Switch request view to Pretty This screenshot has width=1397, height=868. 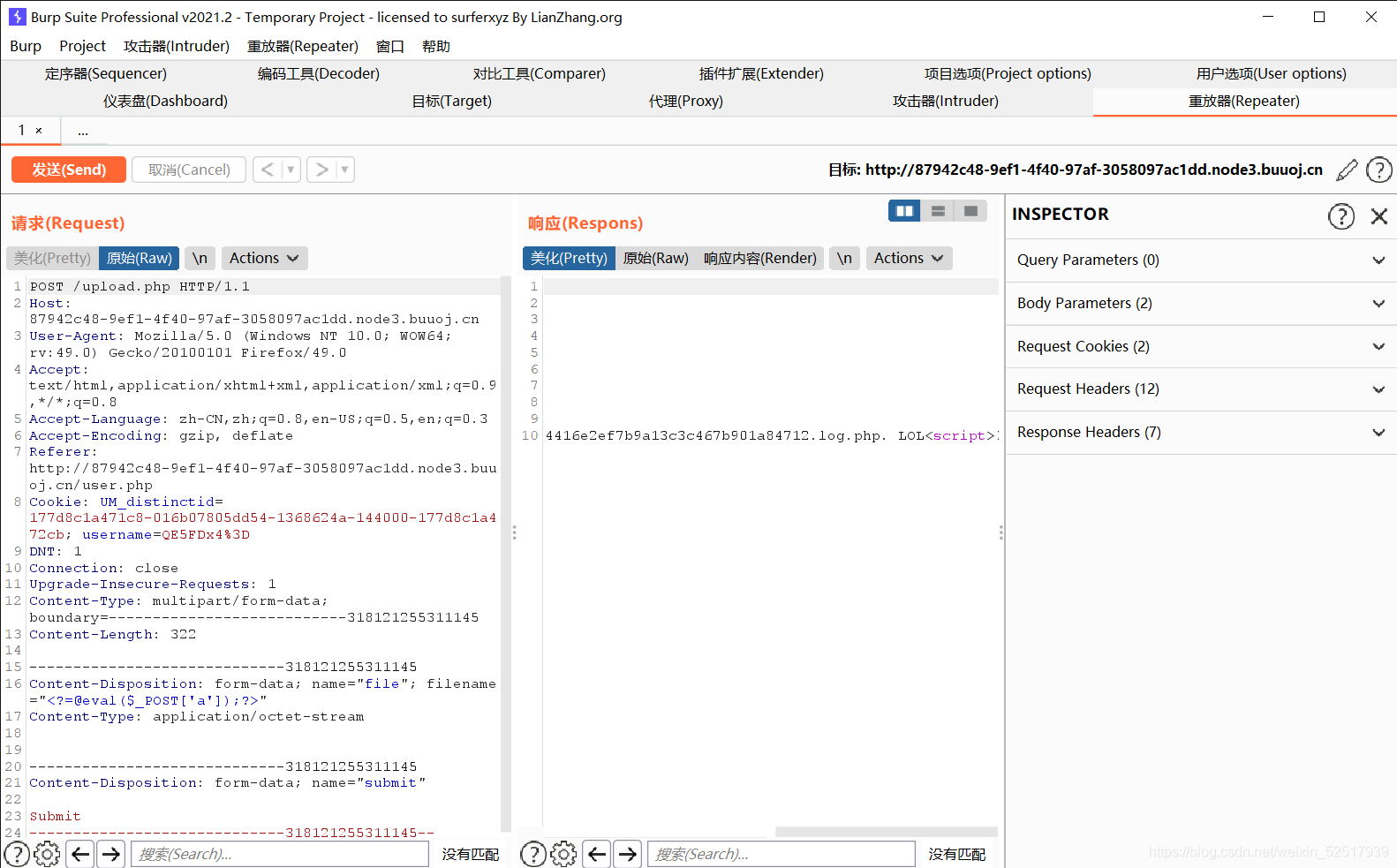52,258
